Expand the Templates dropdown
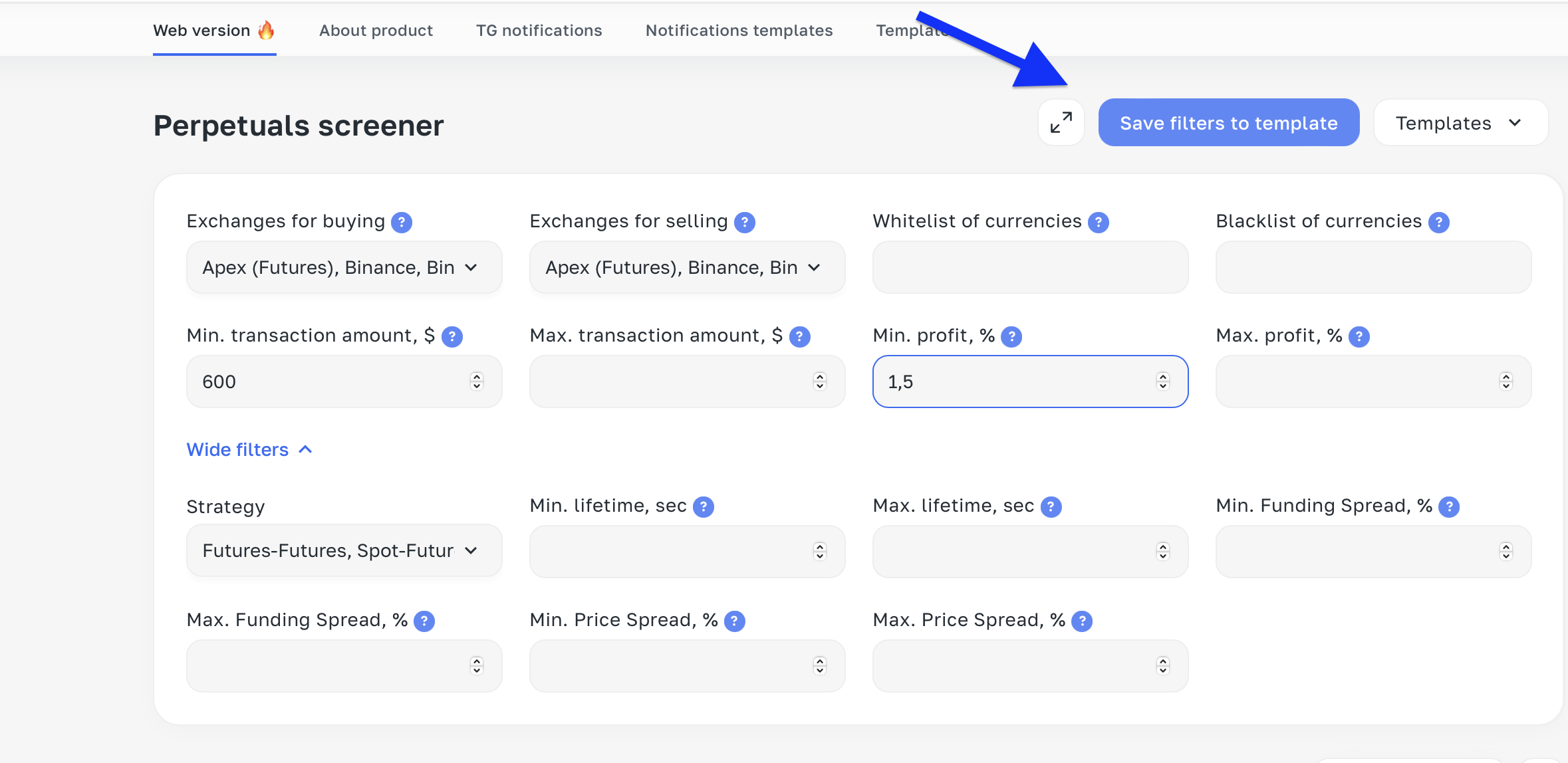Image resolution: width=1568 pixels, height=763 pixels. [1460, 123]
